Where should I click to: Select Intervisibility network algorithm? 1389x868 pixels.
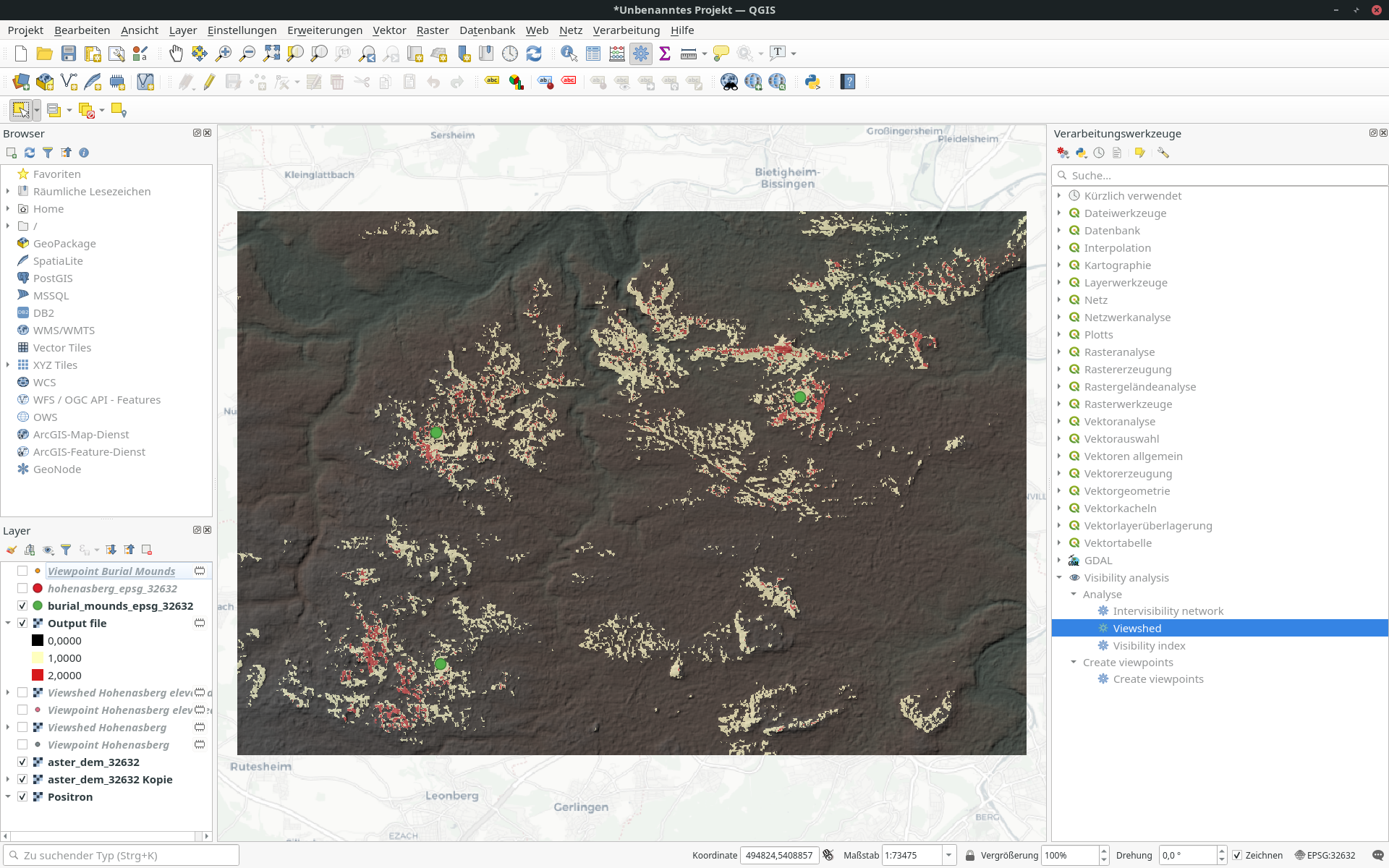click(1168, 610)
